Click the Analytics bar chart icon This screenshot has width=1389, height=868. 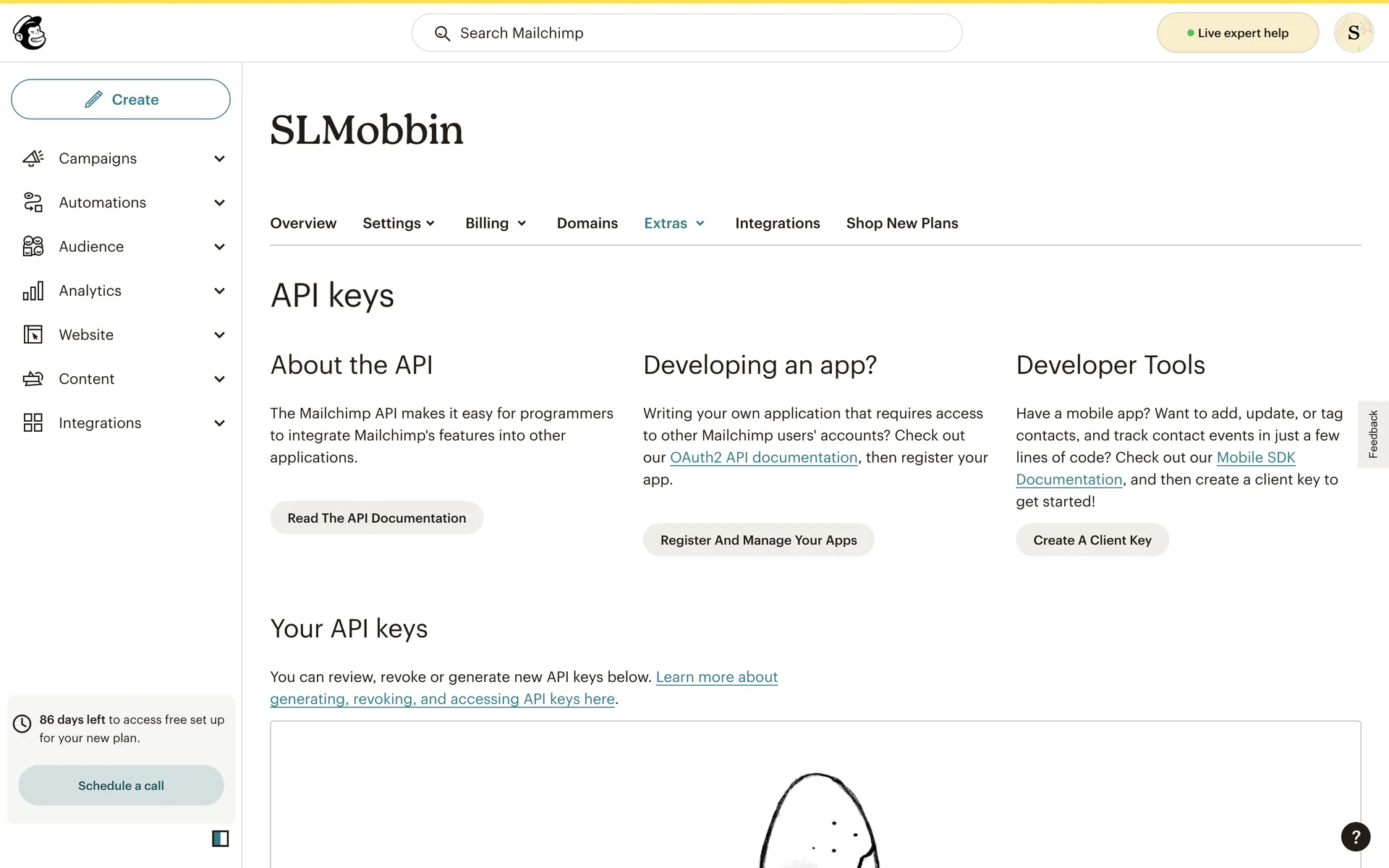[x=33, y=291]
